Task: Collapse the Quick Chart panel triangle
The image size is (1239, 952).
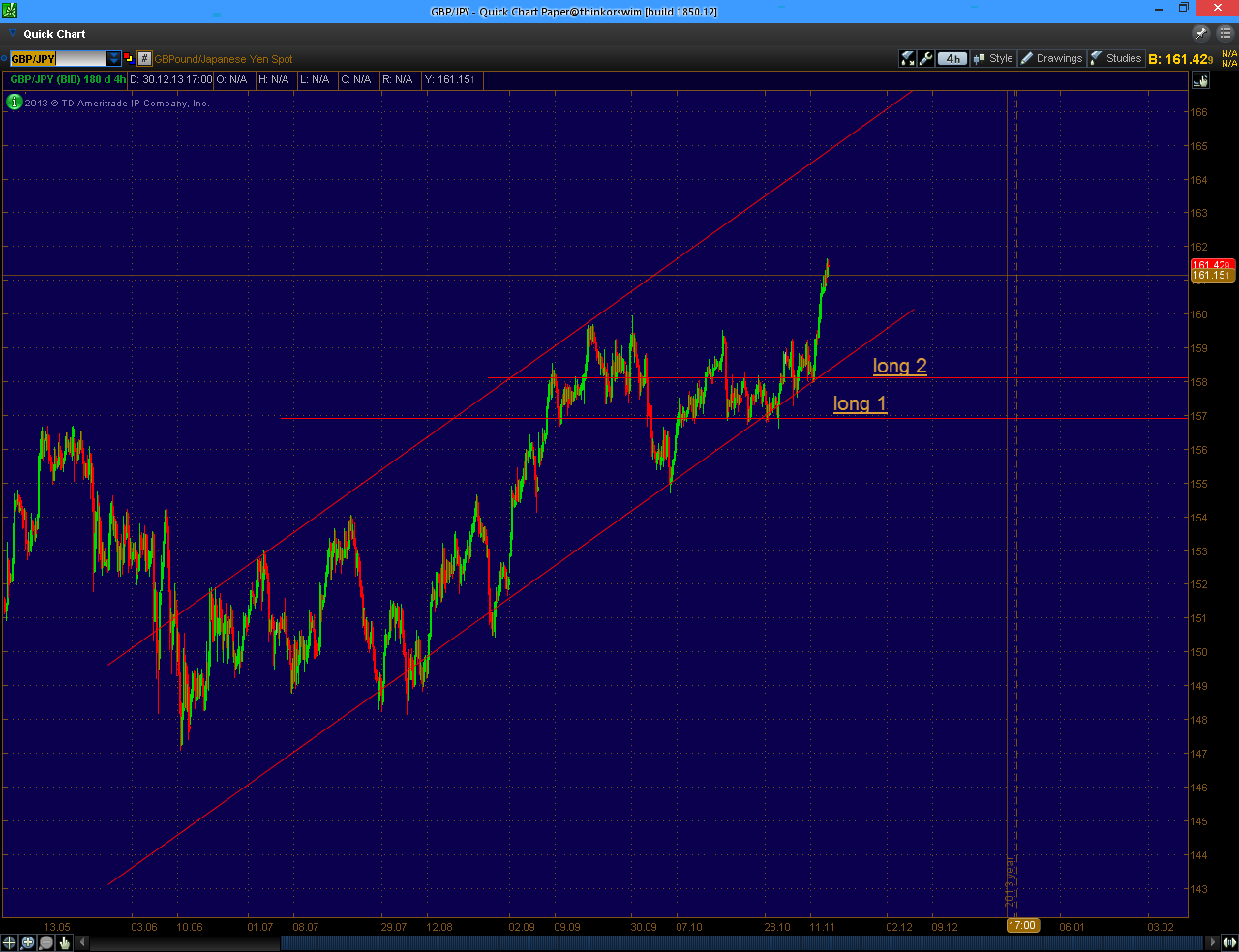Action: click(13, 33)
